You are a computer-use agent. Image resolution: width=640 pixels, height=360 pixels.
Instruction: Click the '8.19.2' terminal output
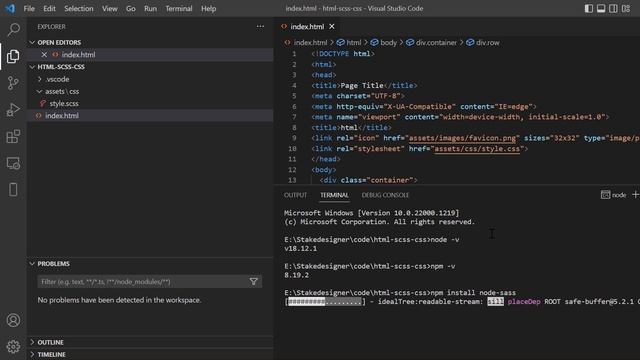coord(296,275)
